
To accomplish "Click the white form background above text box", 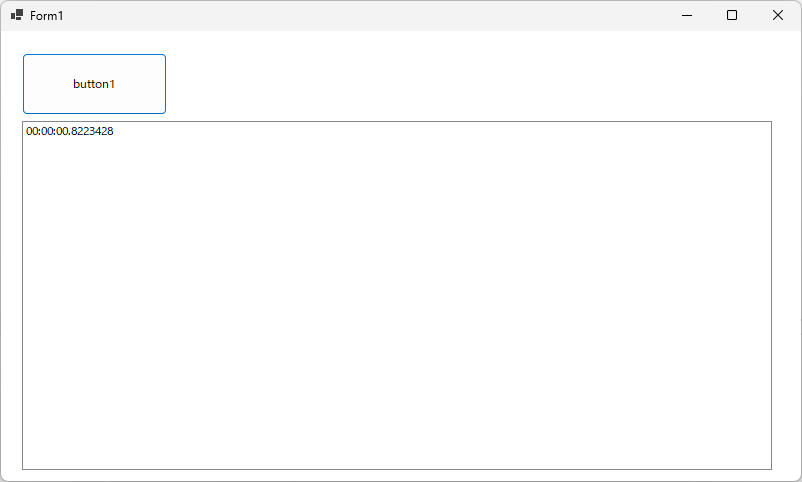I will click(x=460, y=77).
